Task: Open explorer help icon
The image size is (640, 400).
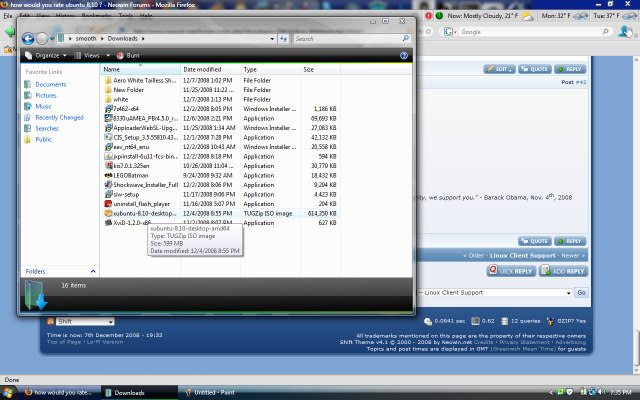Action: [x=404, y=56]
